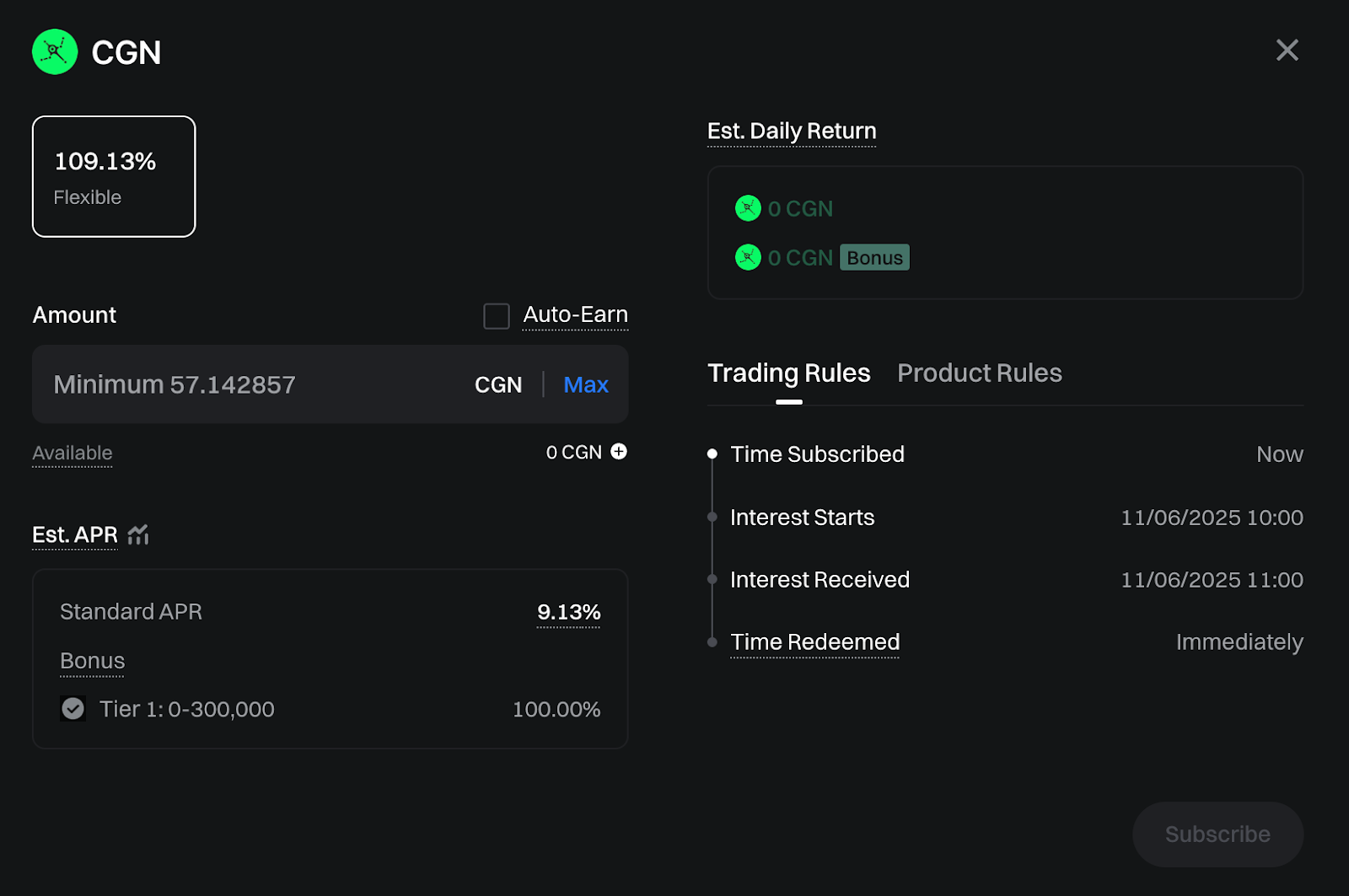Enable the Auto-Earn checkbox
Viewport: 1349px width, 896px height.
(497, 316)
